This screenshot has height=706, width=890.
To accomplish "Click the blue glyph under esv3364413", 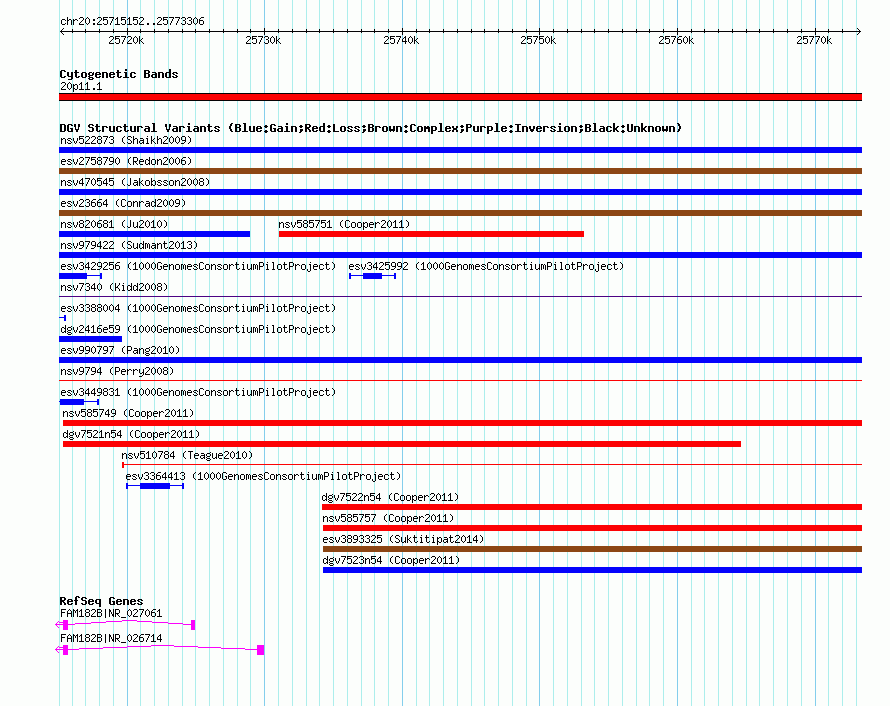I will pyautogui.click(x=155, y=486).
